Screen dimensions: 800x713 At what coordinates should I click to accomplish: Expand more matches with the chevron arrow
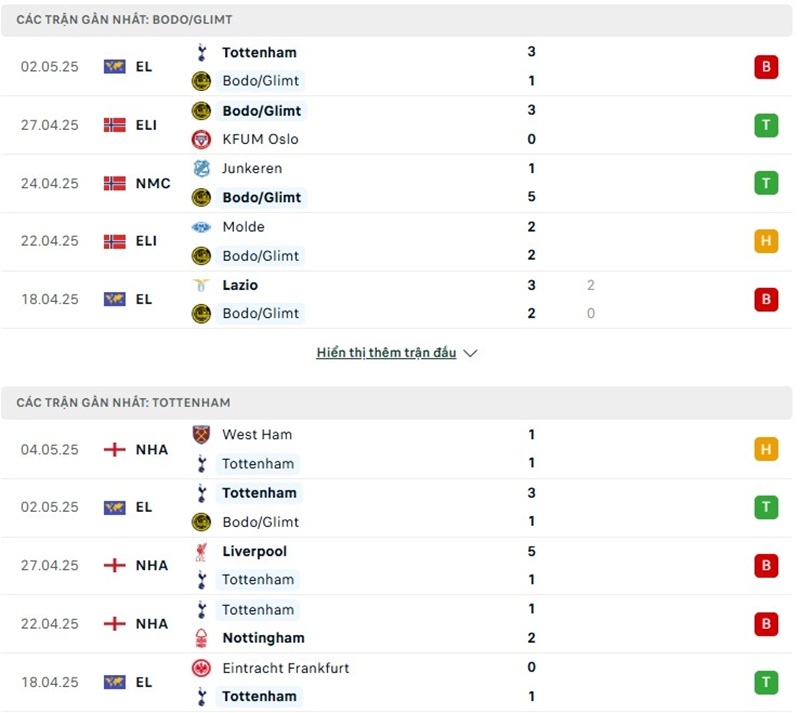click(471, 353)
